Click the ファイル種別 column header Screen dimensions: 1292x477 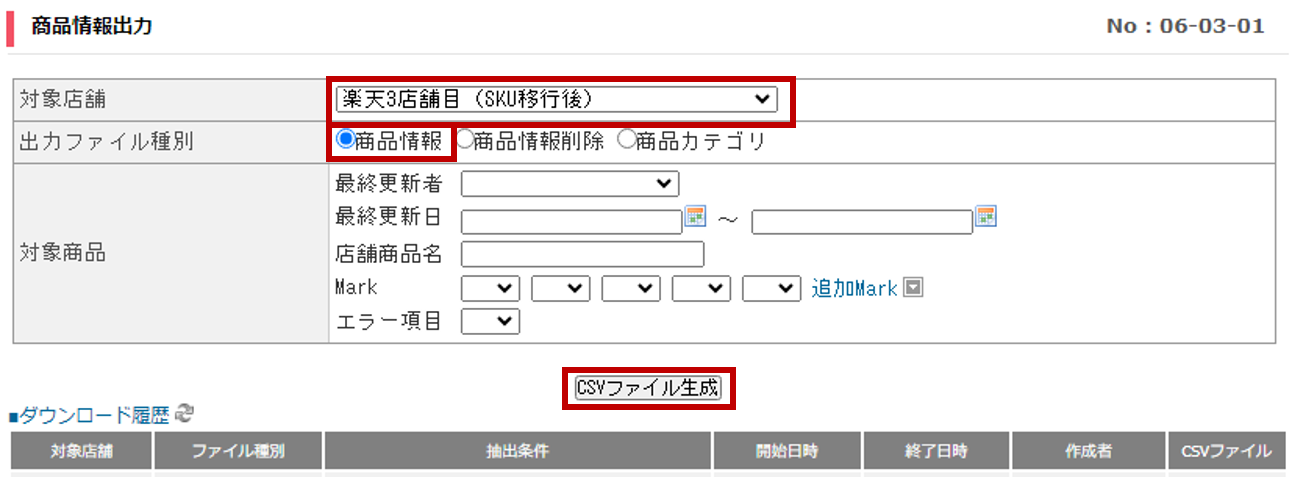pyautogui.click(x=239, y=451)
